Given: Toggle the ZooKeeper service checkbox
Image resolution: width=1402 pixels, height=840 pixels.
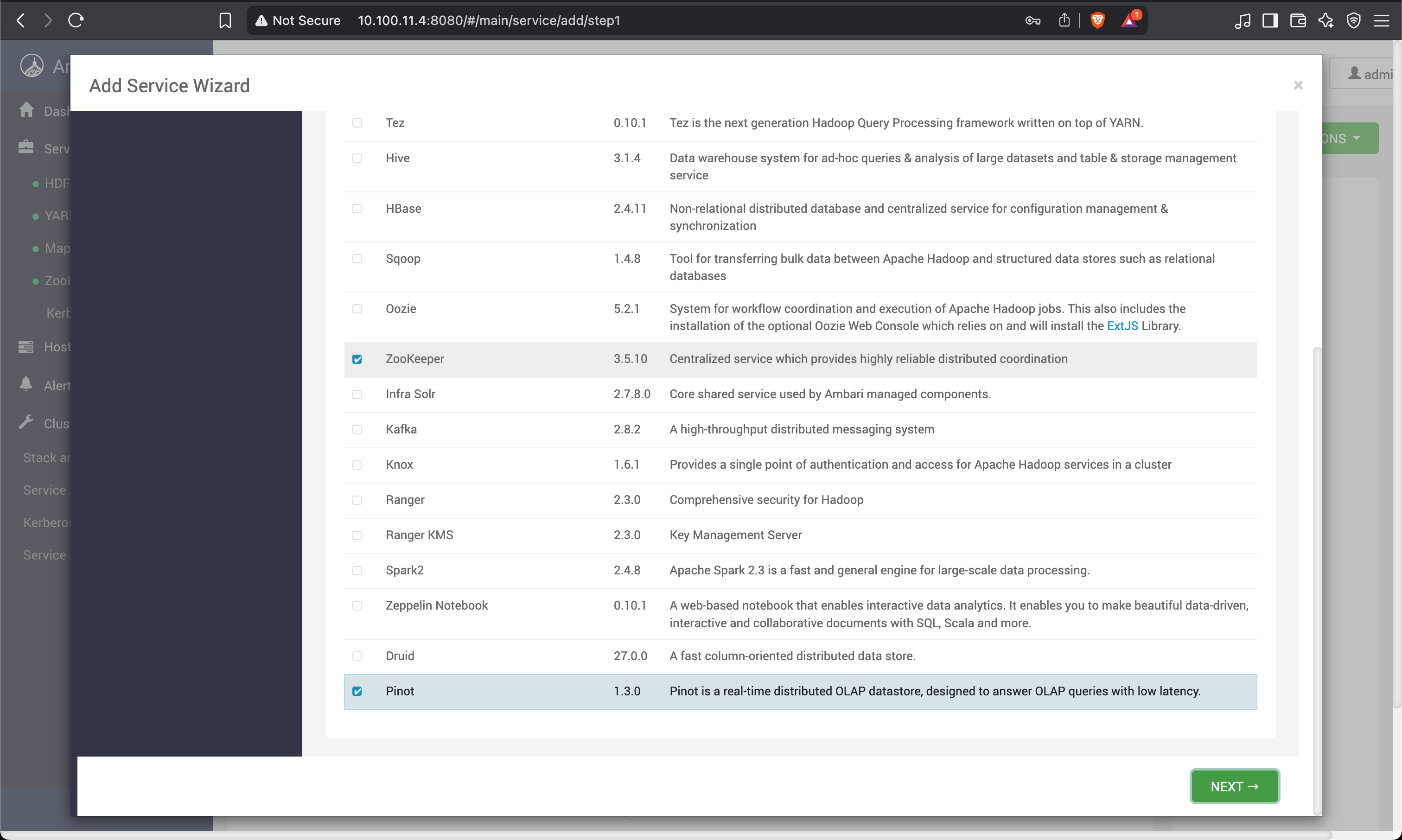Looking at the screenshot, I should (357, 359).
